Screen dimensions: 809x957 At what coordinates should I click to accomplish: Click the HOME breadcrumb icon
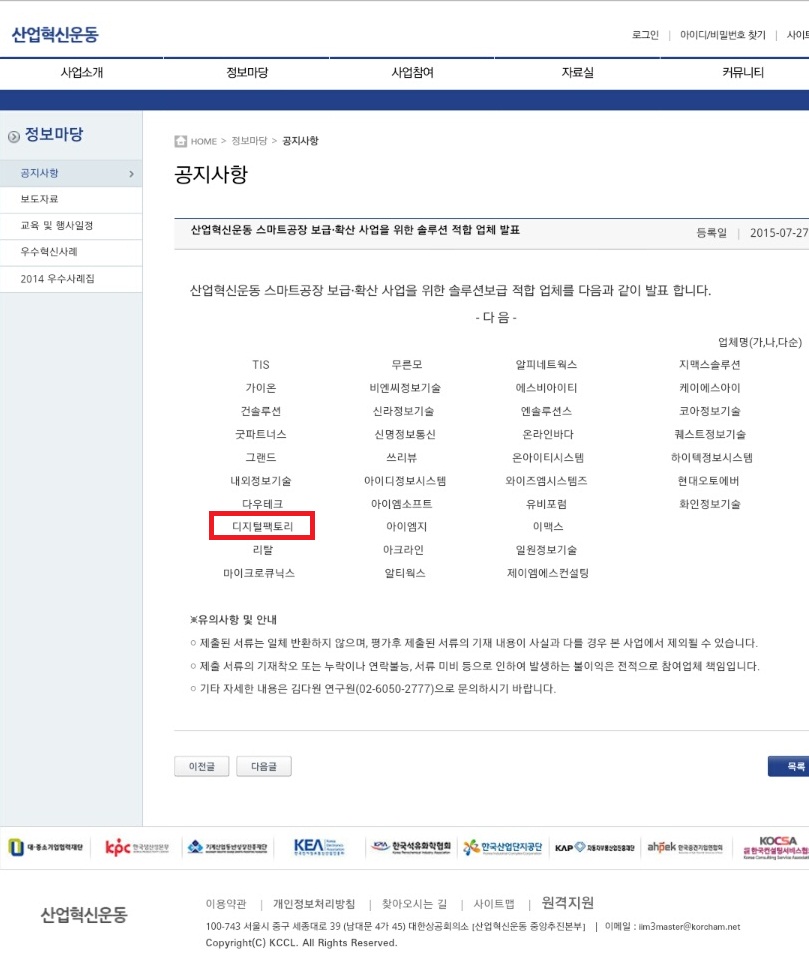(x=181, y=141)
